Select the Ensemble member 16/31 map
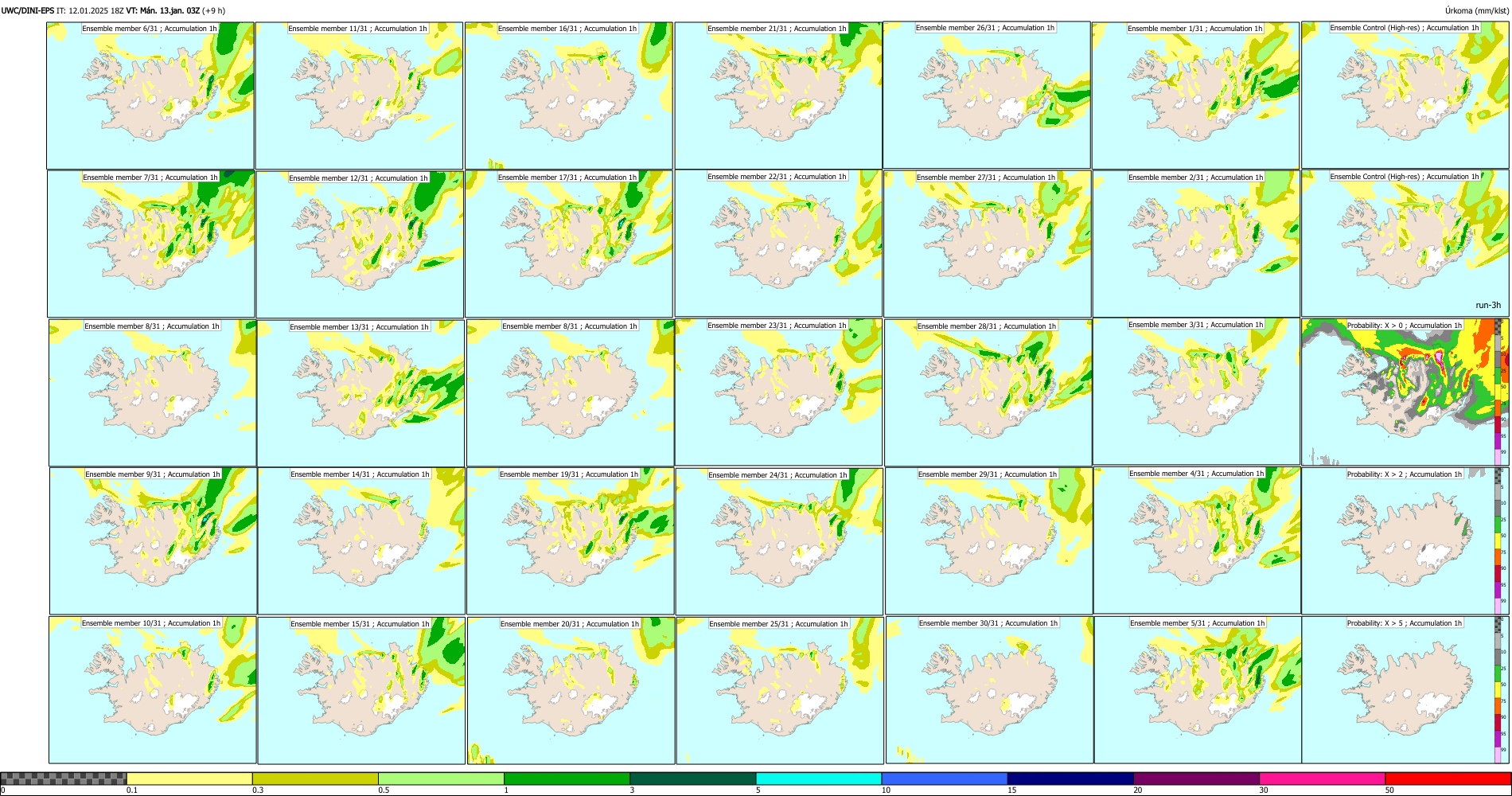The image size is (1512, 796). (569, 96)
